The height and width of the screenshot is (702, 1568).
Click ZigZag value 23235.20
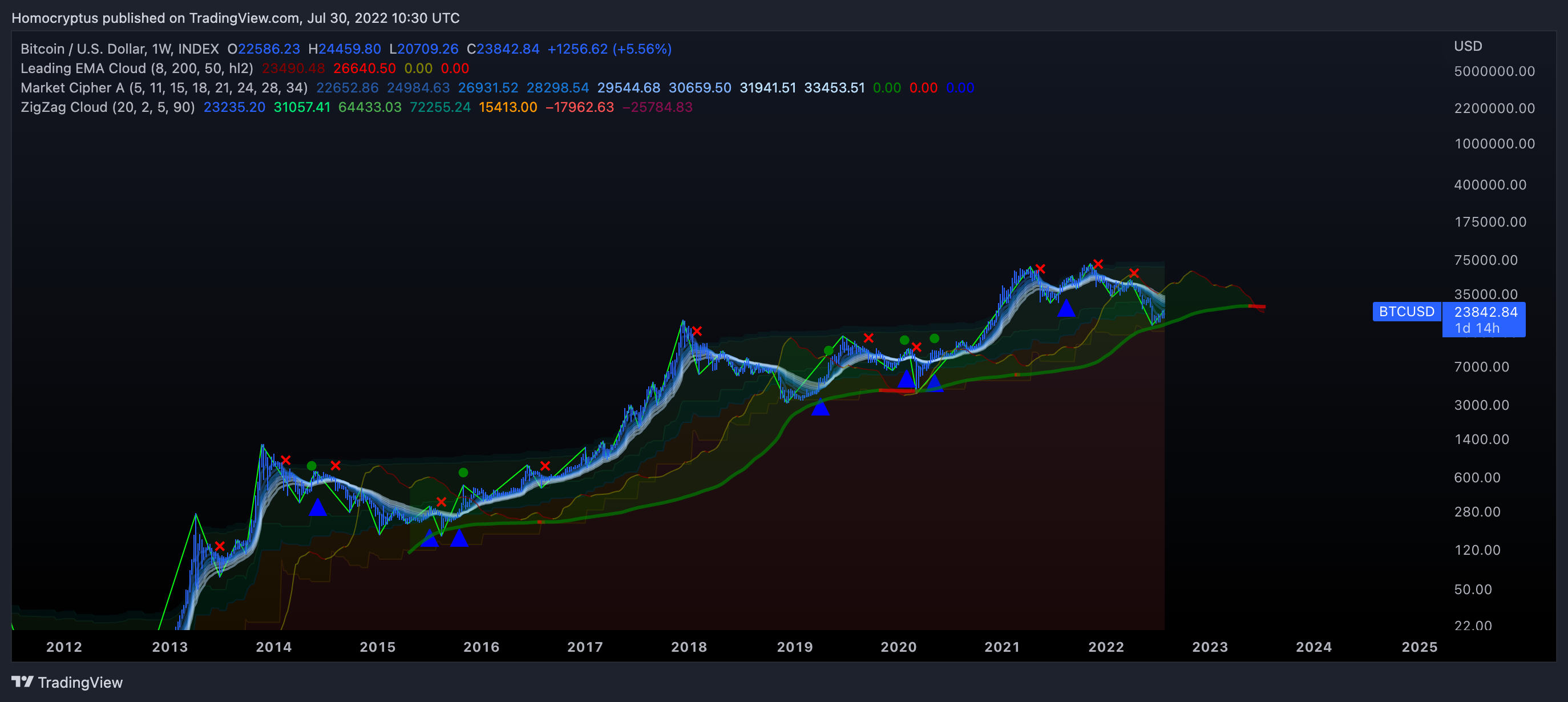click(235, 107)
